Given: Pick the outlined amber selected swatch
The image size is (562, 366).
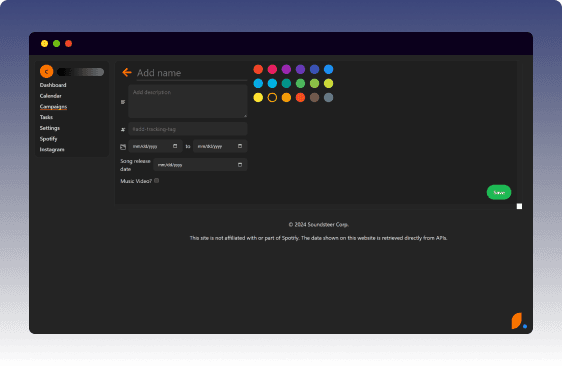Looking at the screenshot, I should tap(272, 98).
